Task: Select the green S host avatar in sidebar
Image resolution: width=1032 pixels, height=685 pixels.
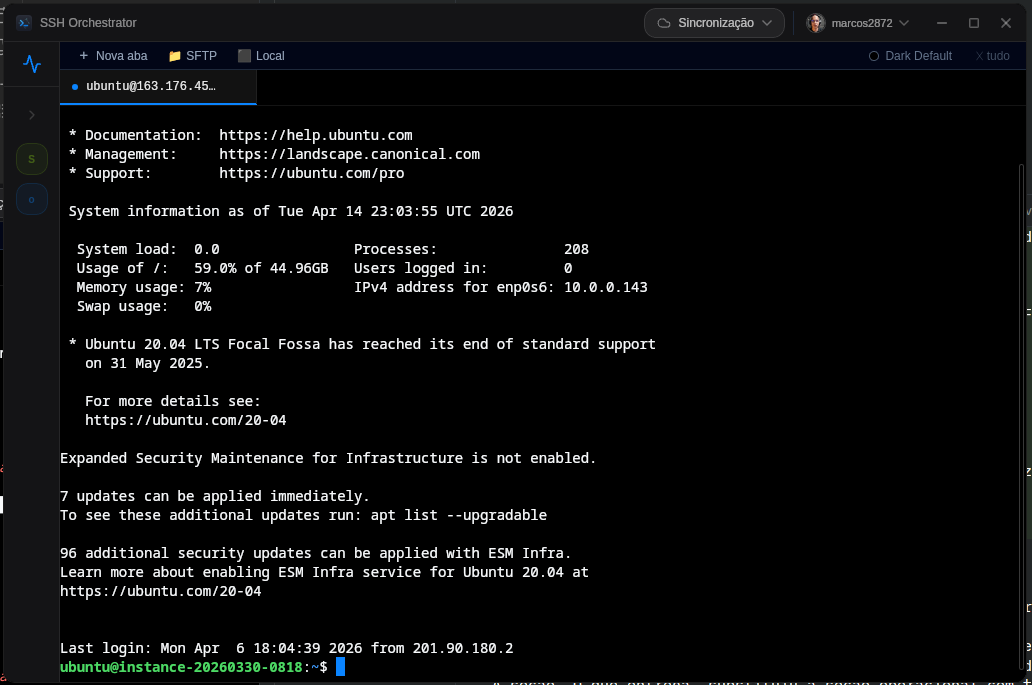Action: (x=31, y=158)
